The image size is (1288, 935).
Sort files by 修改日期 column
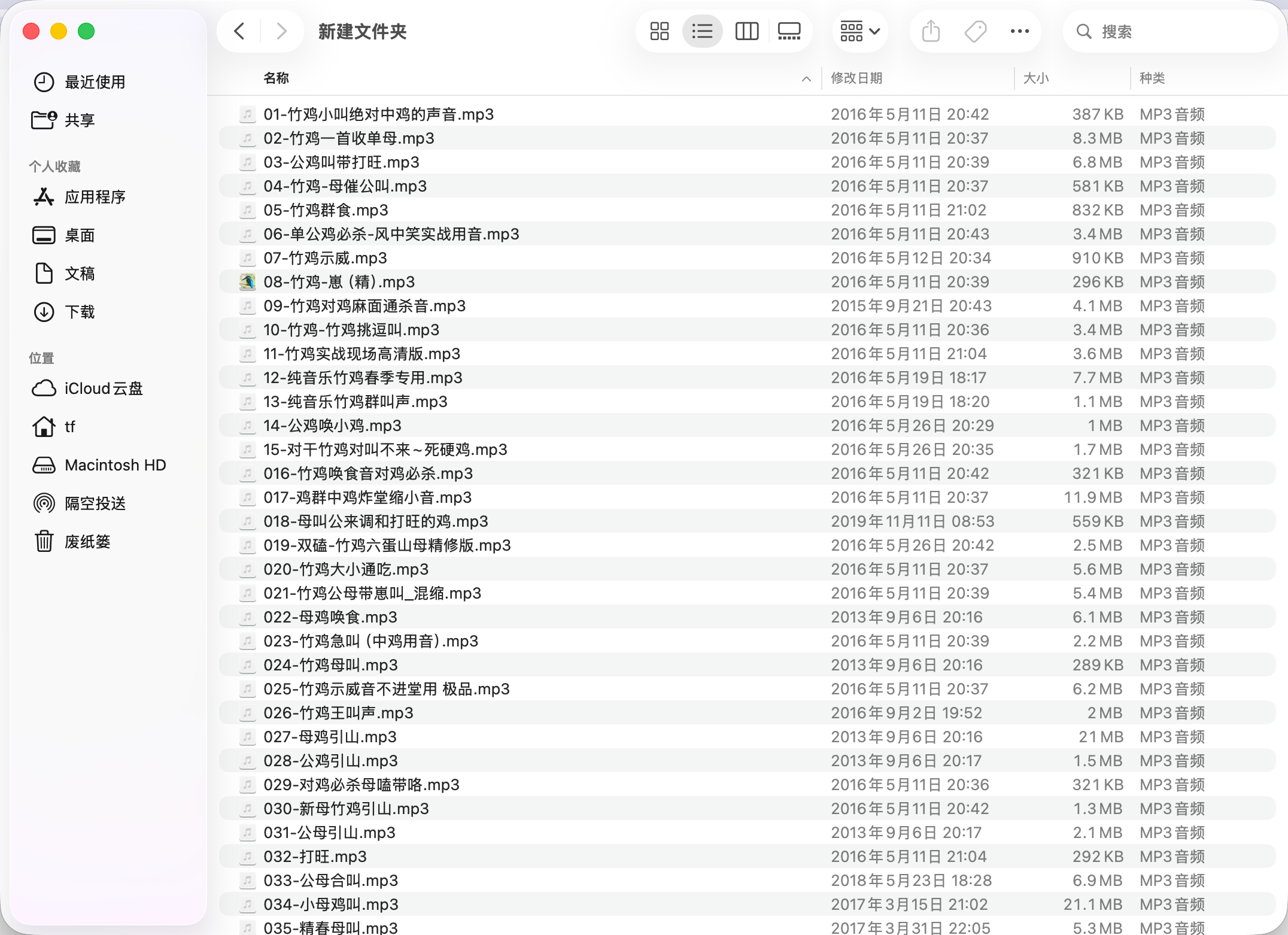click(856, 78)
